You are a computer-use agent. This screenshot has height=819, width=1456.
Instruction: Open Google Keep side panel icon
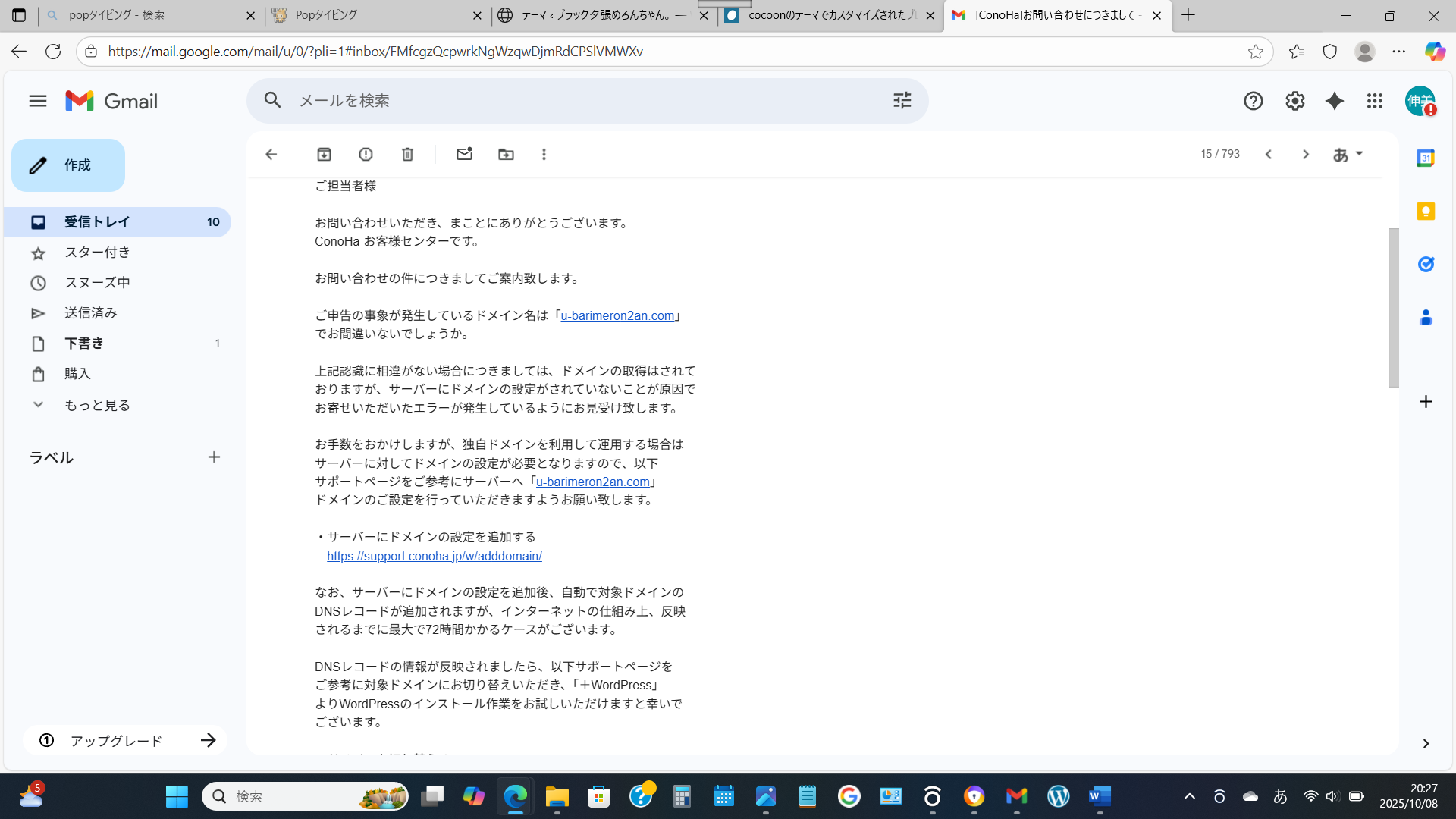coord(1426,212)
